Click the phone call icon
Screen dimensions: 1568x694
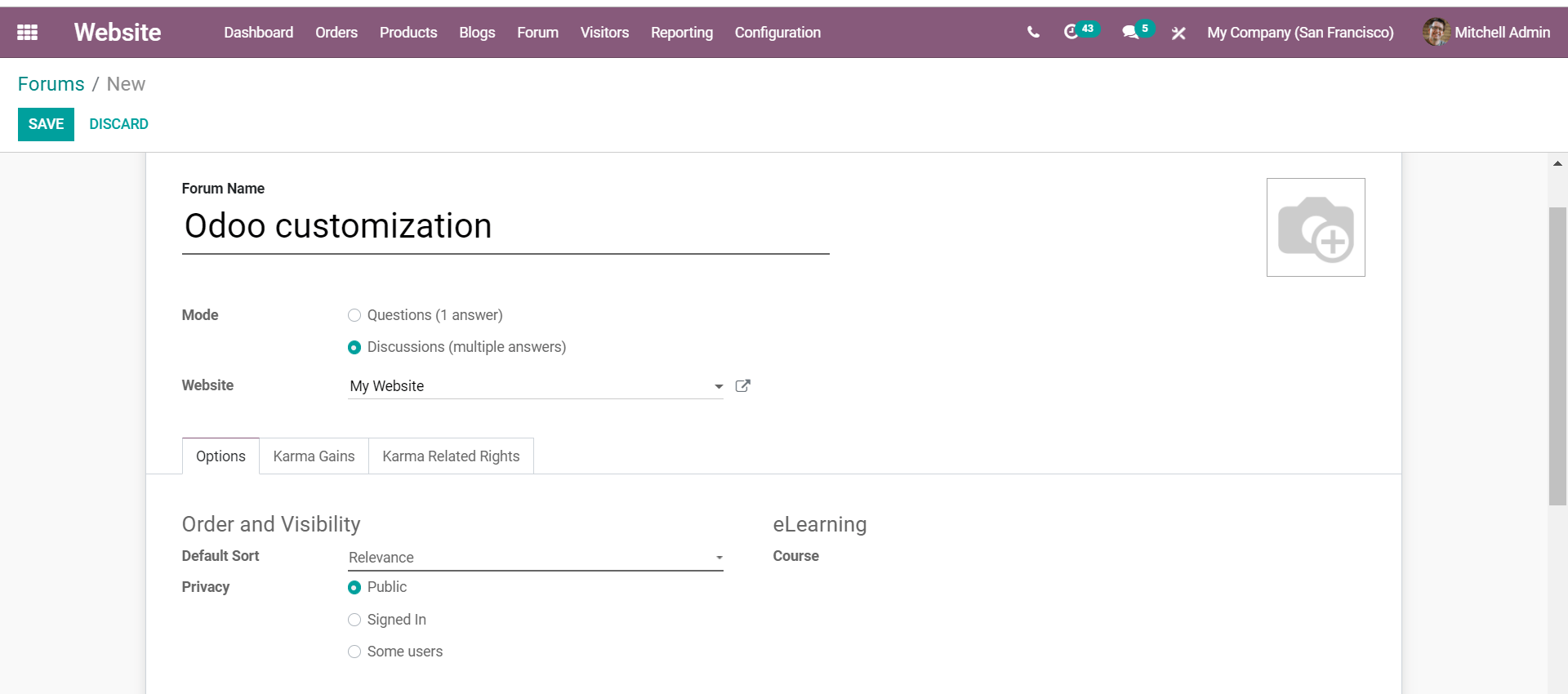(x=1033, y=33)
